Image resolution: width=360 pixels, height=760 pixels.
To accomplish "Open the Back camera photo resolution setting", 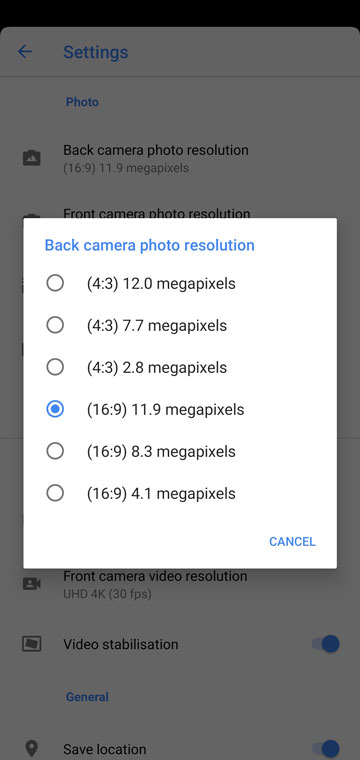I will (x=180, y=158).
